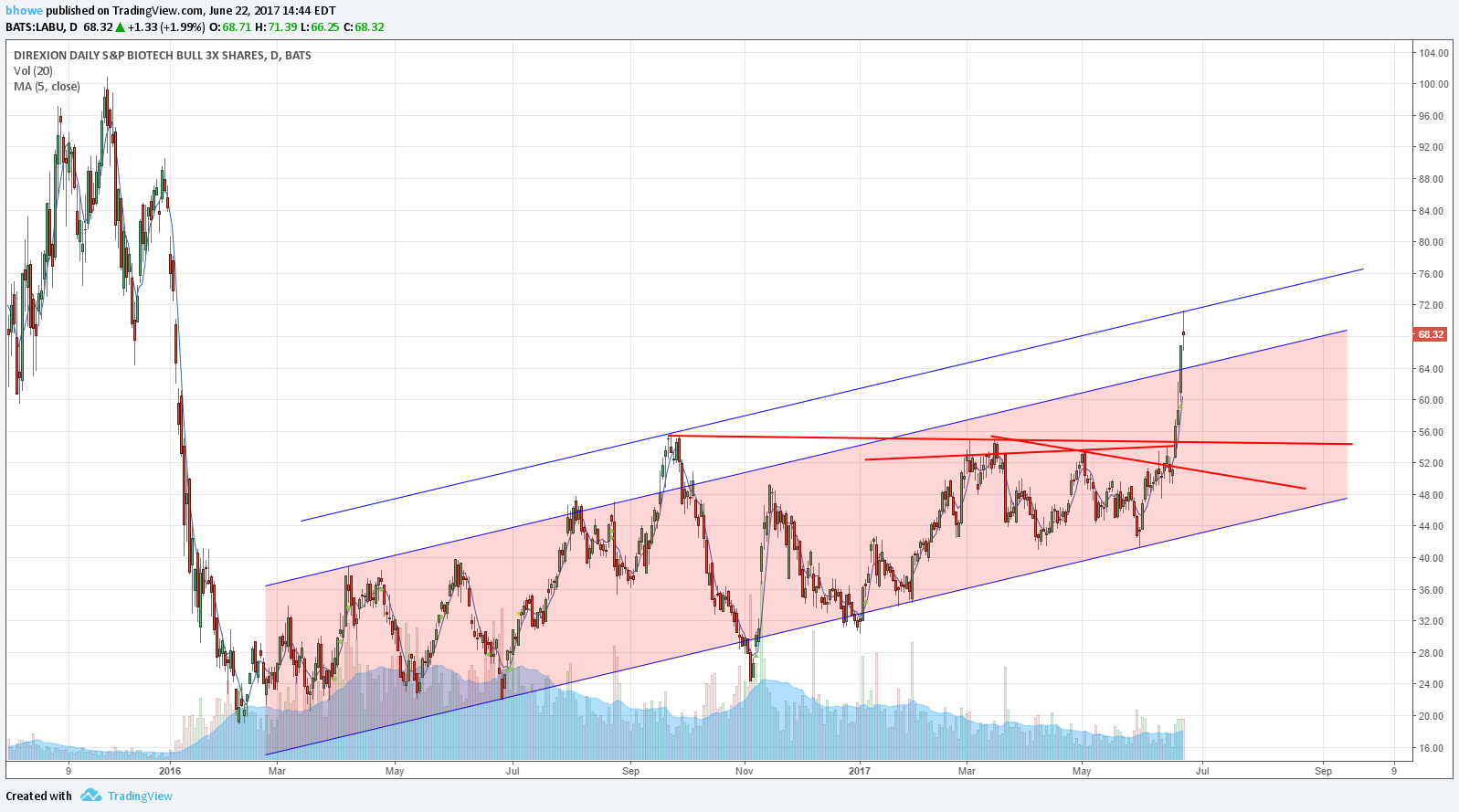
Task: Click the 28.00 price axis label
Action: click(1432, 653)
